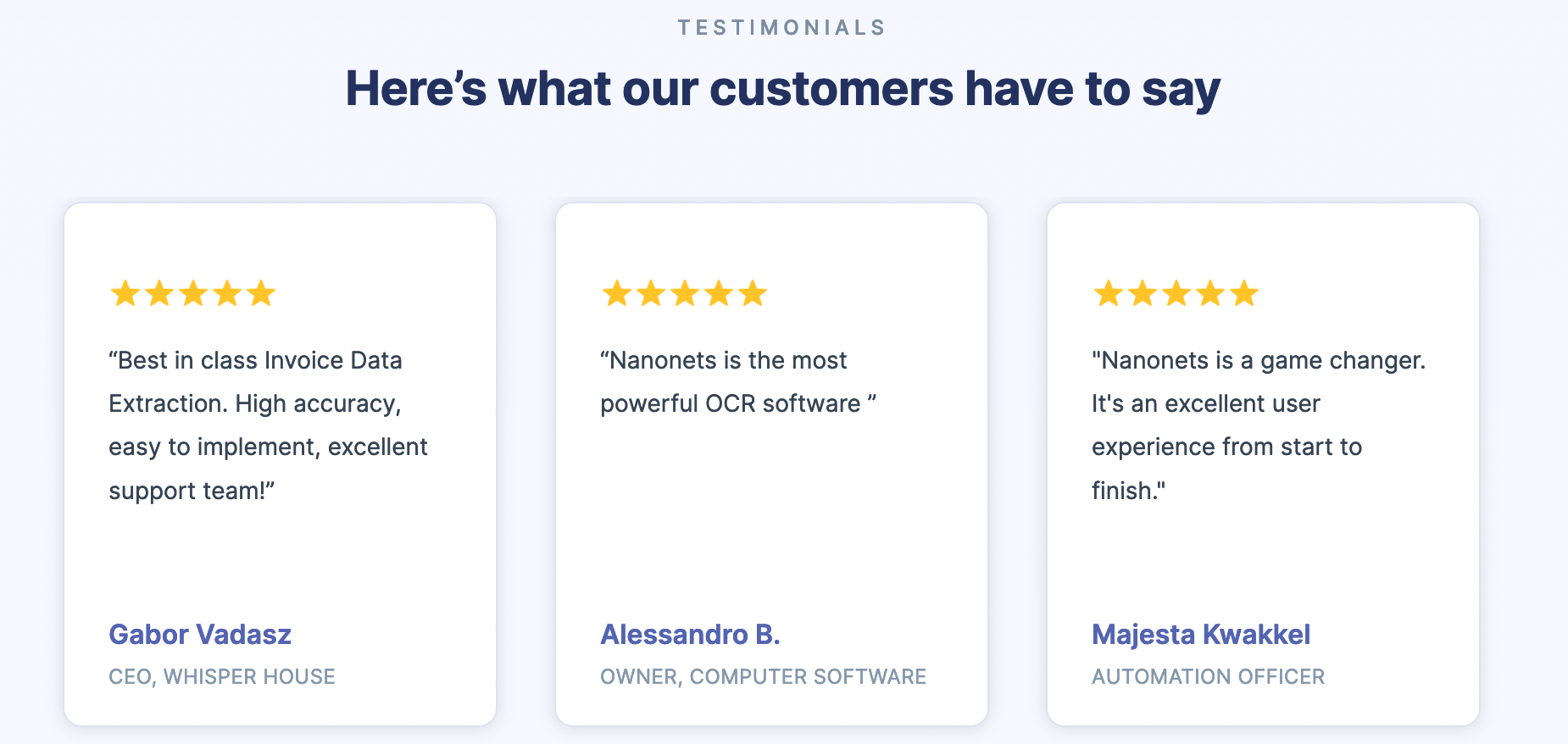Click first star in Alessandro B. review
1568x744 pixels.
(x=617, y=294)
